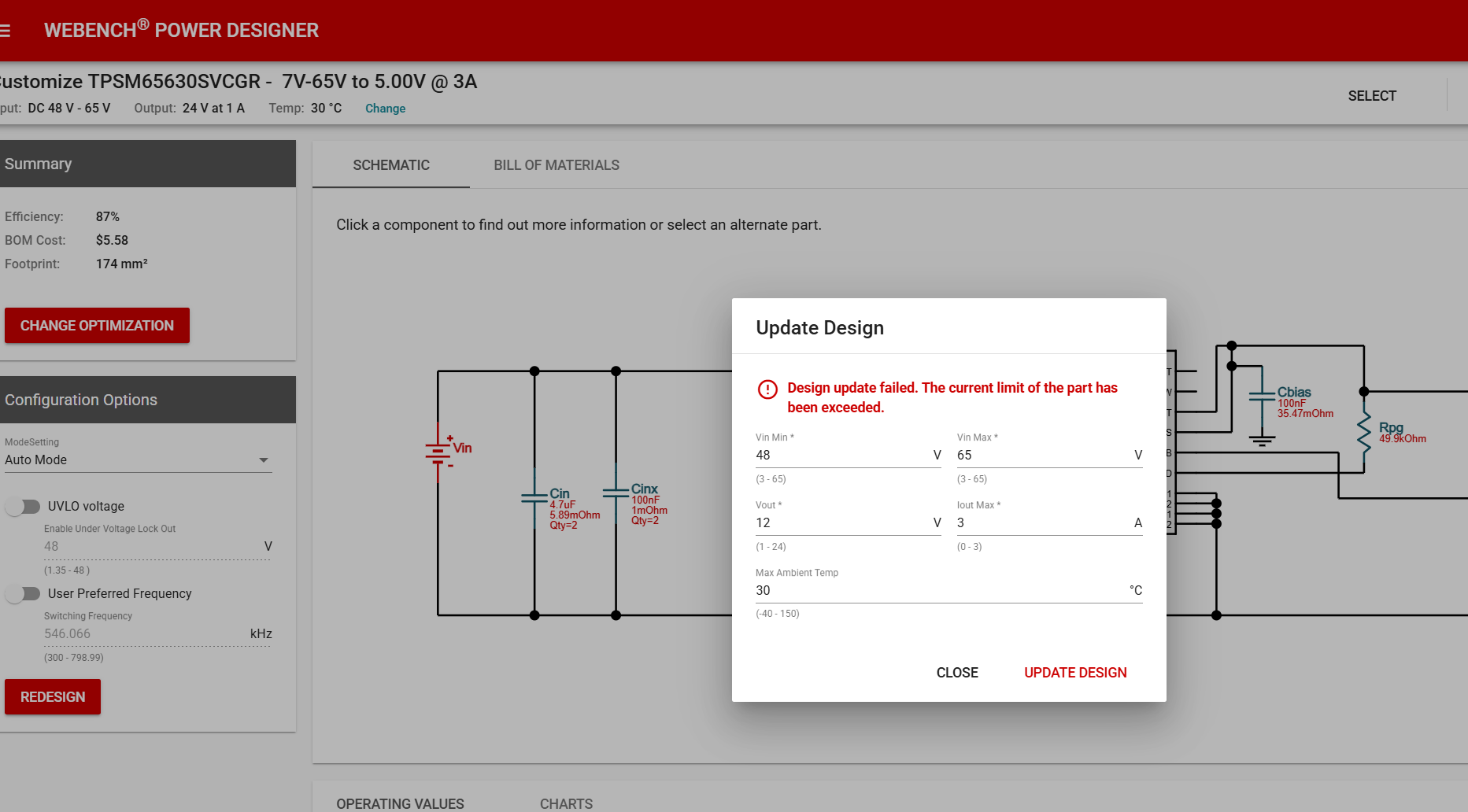Click the Efficiency value 87%
This screenshot has width=1468, height=812.
point(108,216)
